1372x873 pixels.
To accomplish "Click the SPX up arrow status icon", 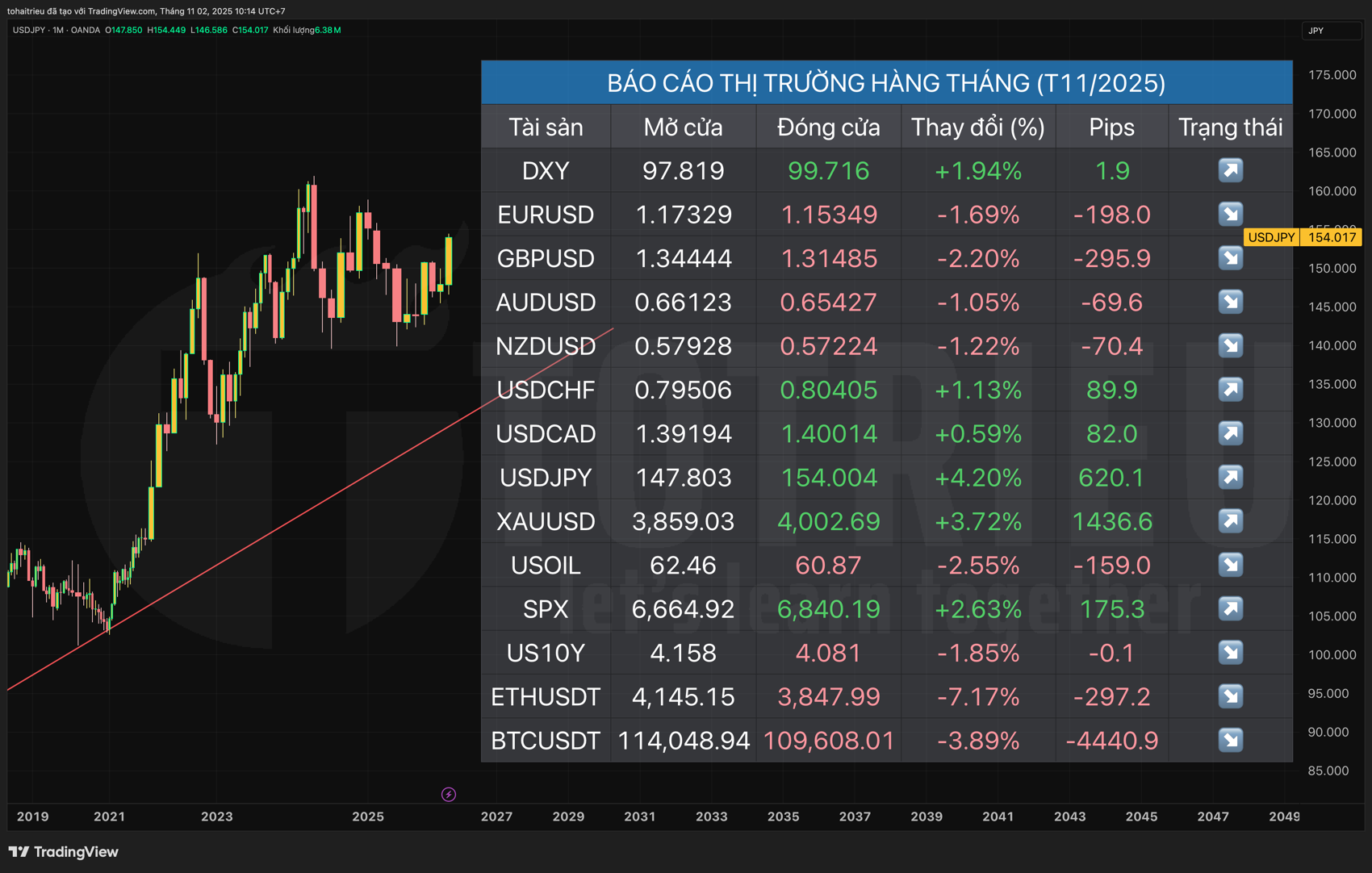I will [1230, 608].
